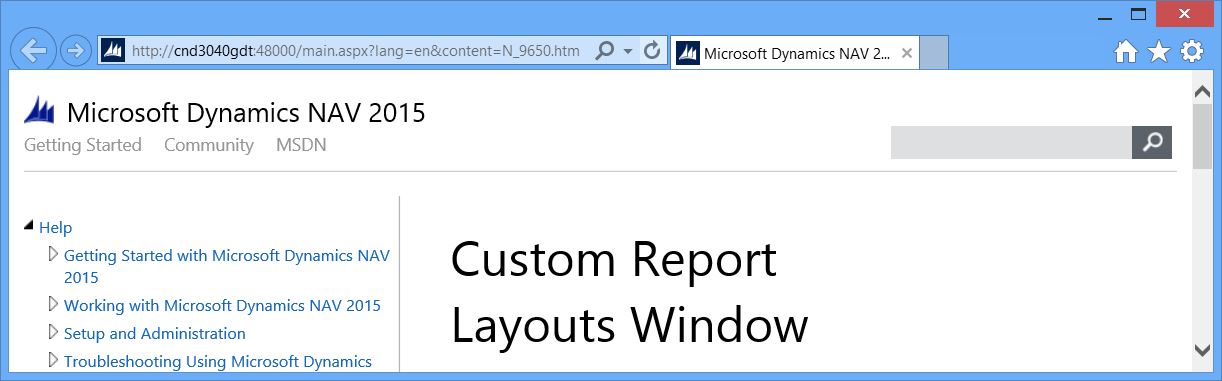
Task: Click the Microsoft Dynamics NAV 2015 title
Action: coord(246,113)
